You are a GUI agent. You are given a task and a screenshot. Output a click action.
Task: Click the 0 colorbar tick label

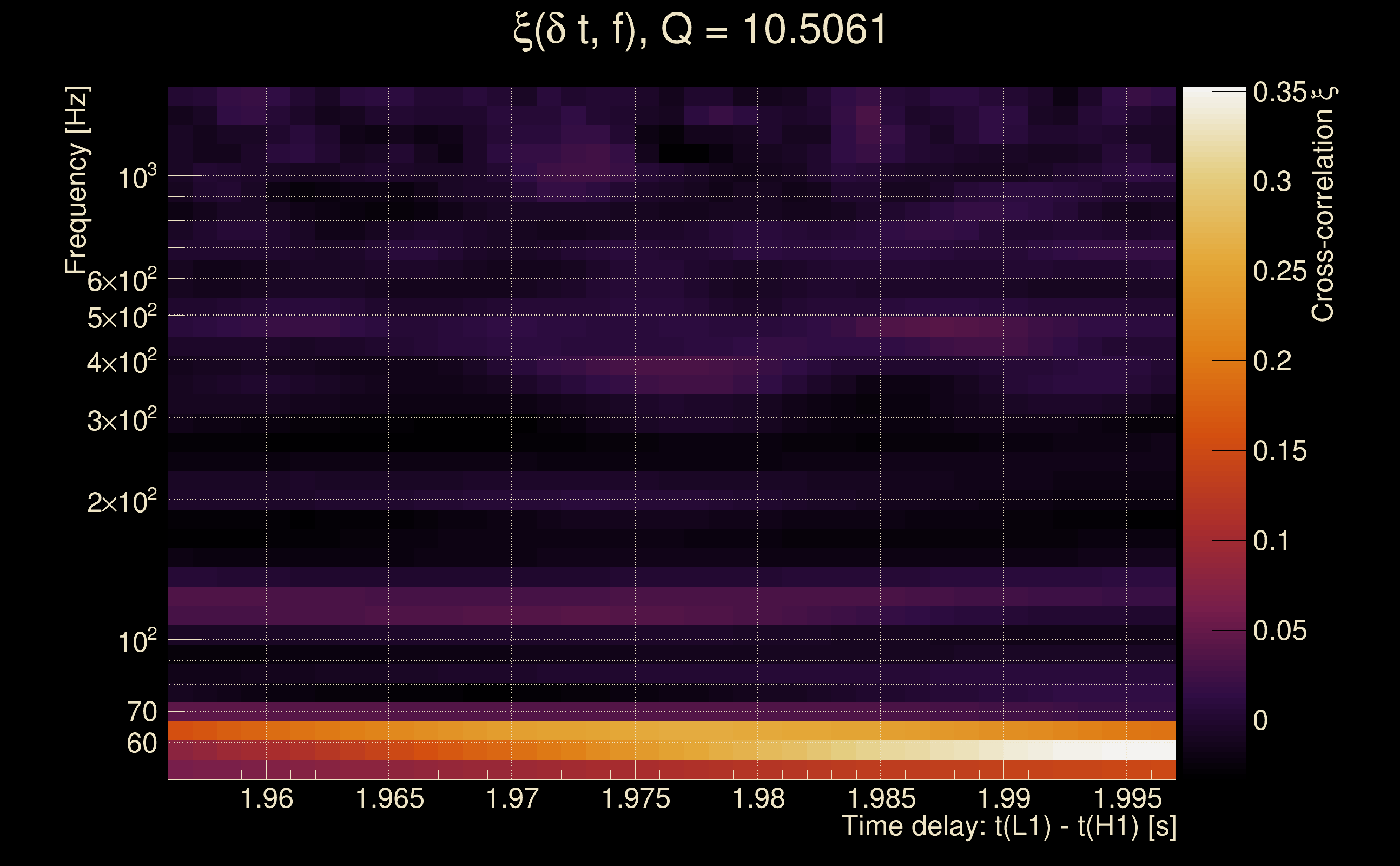tap(1260, 720)
